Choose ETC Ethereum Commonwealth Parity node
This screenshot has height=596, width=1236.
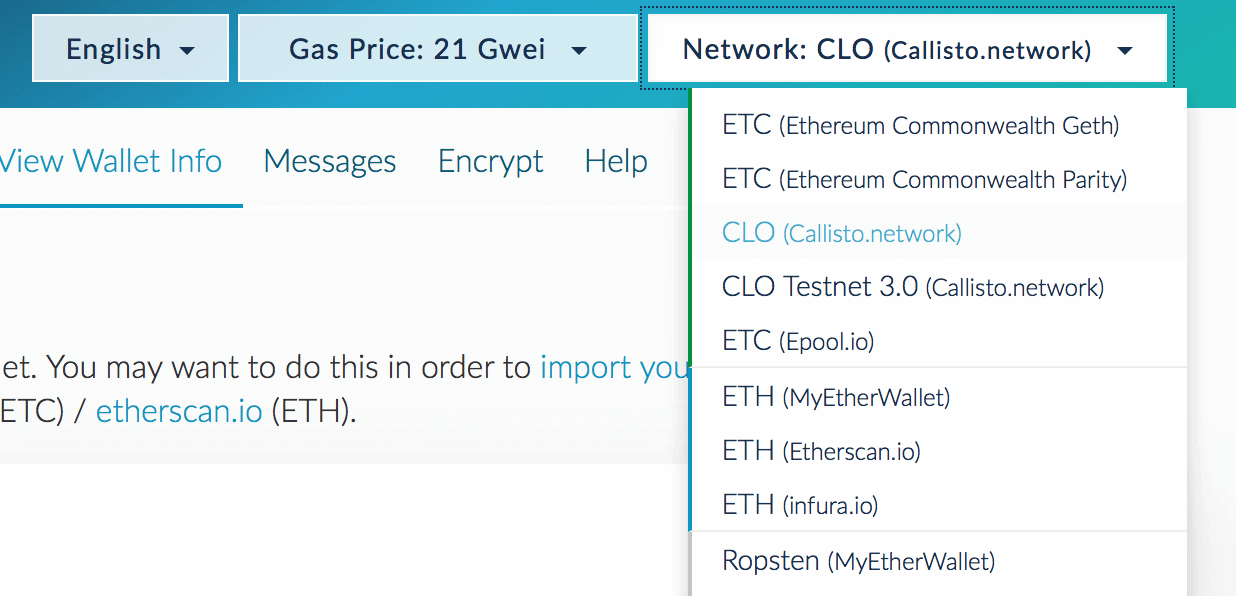[924, 180]
